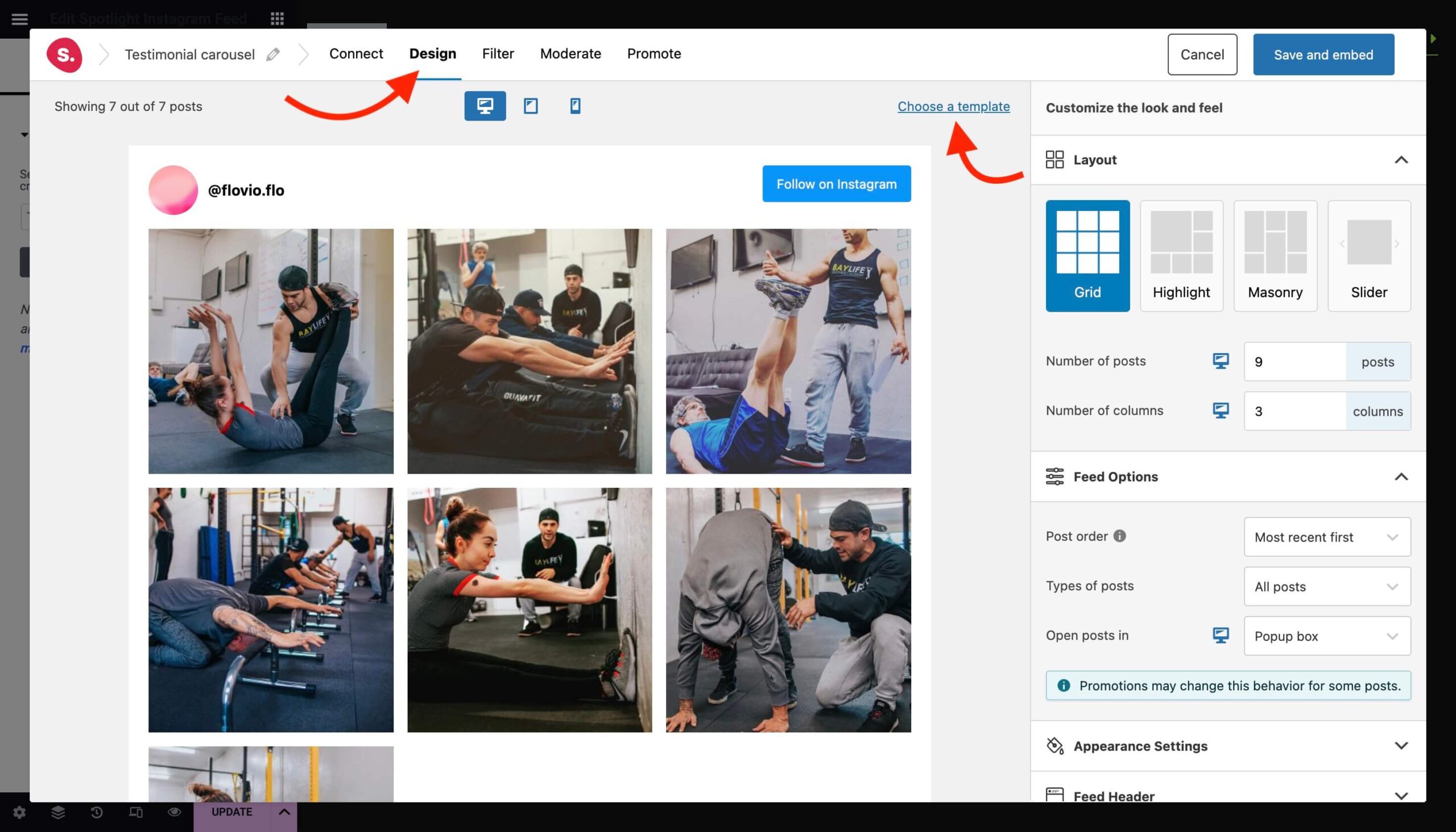Go to the Connect tab

tap(356, 53)
